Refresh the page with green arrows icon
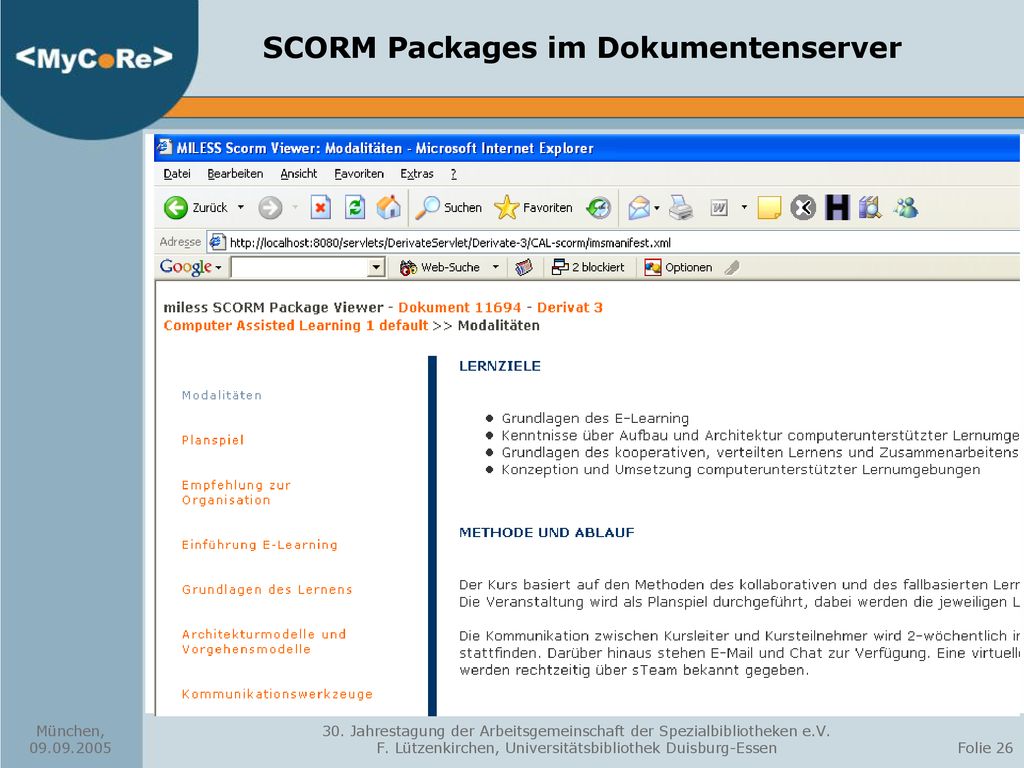This screenshot has height=768, width=1024. pyautogui.click(x=355, y=208)
